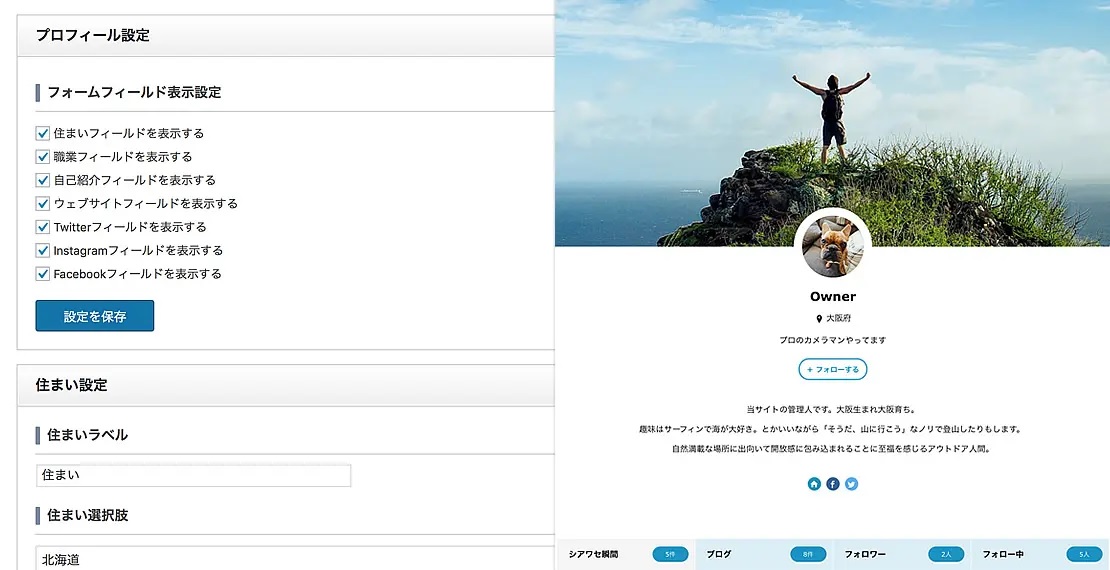Disable Facebookフィールドを表示する checkbox
Screen dimensions: 1110x570
click(43, 274)
